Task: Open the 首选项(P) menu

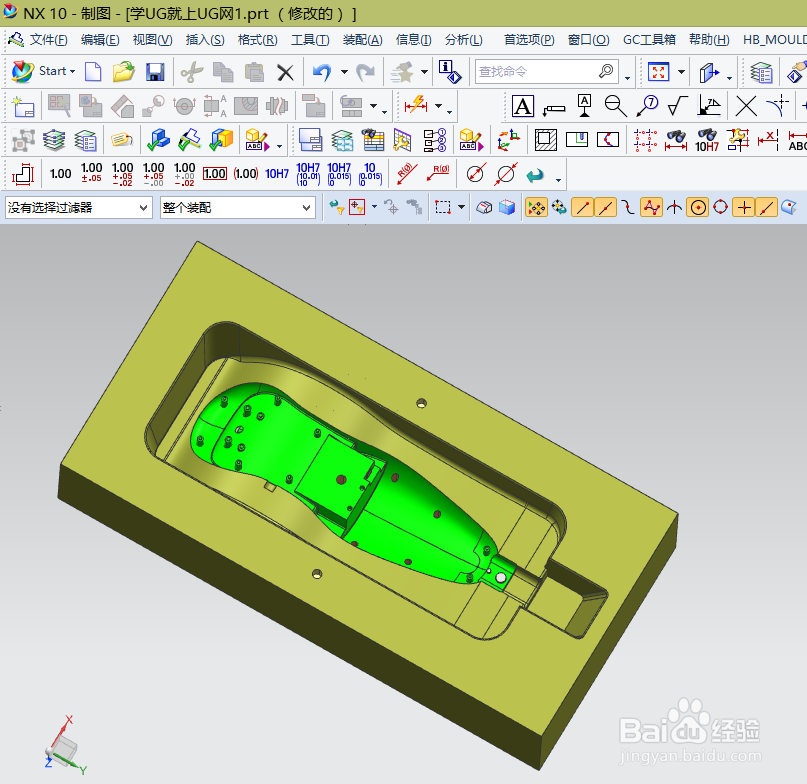Action: point(529,40)
